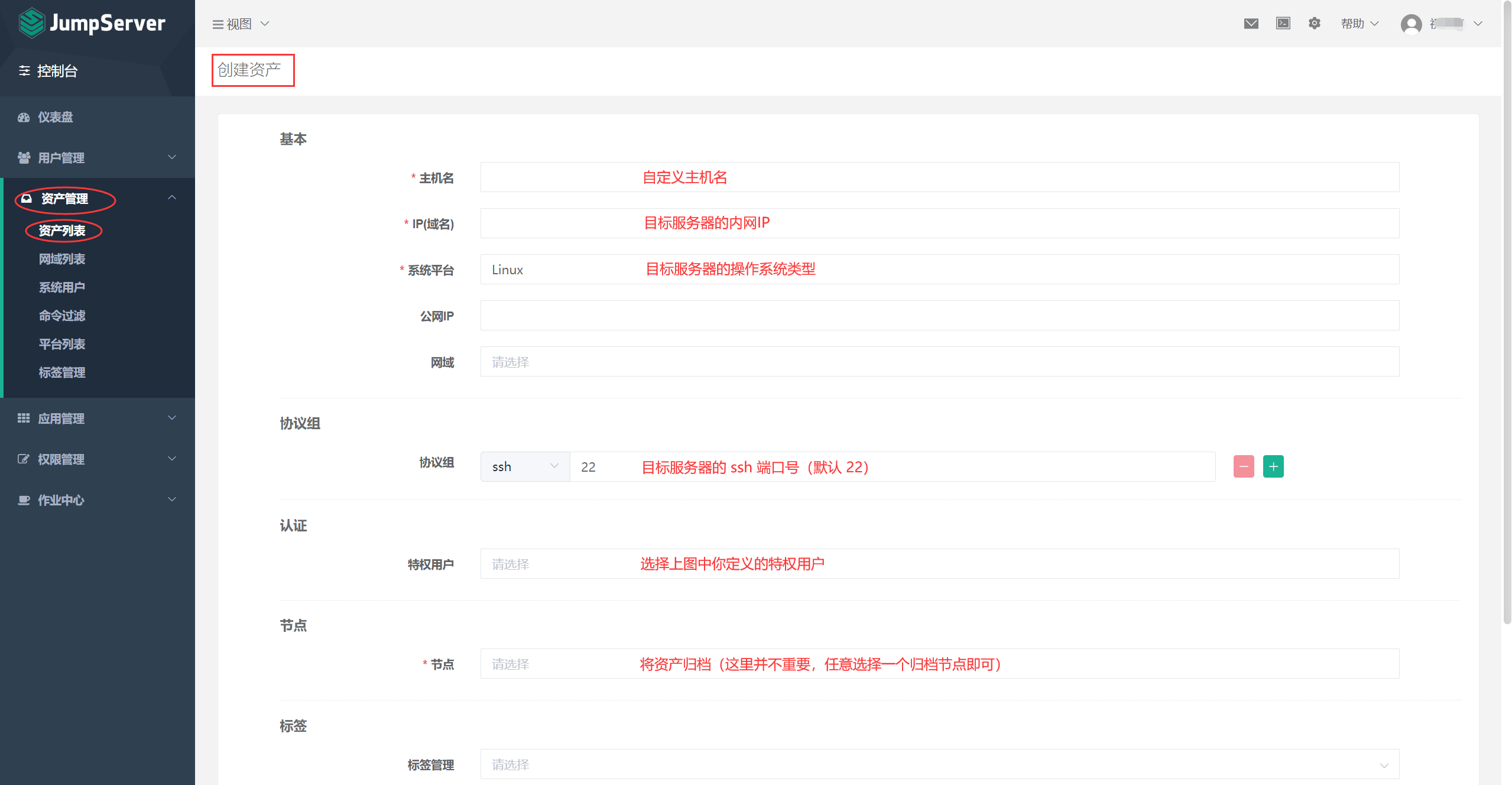Go to 资产列表 page
The width and height of the screenshot is (1512, 785).
[62, 231]
